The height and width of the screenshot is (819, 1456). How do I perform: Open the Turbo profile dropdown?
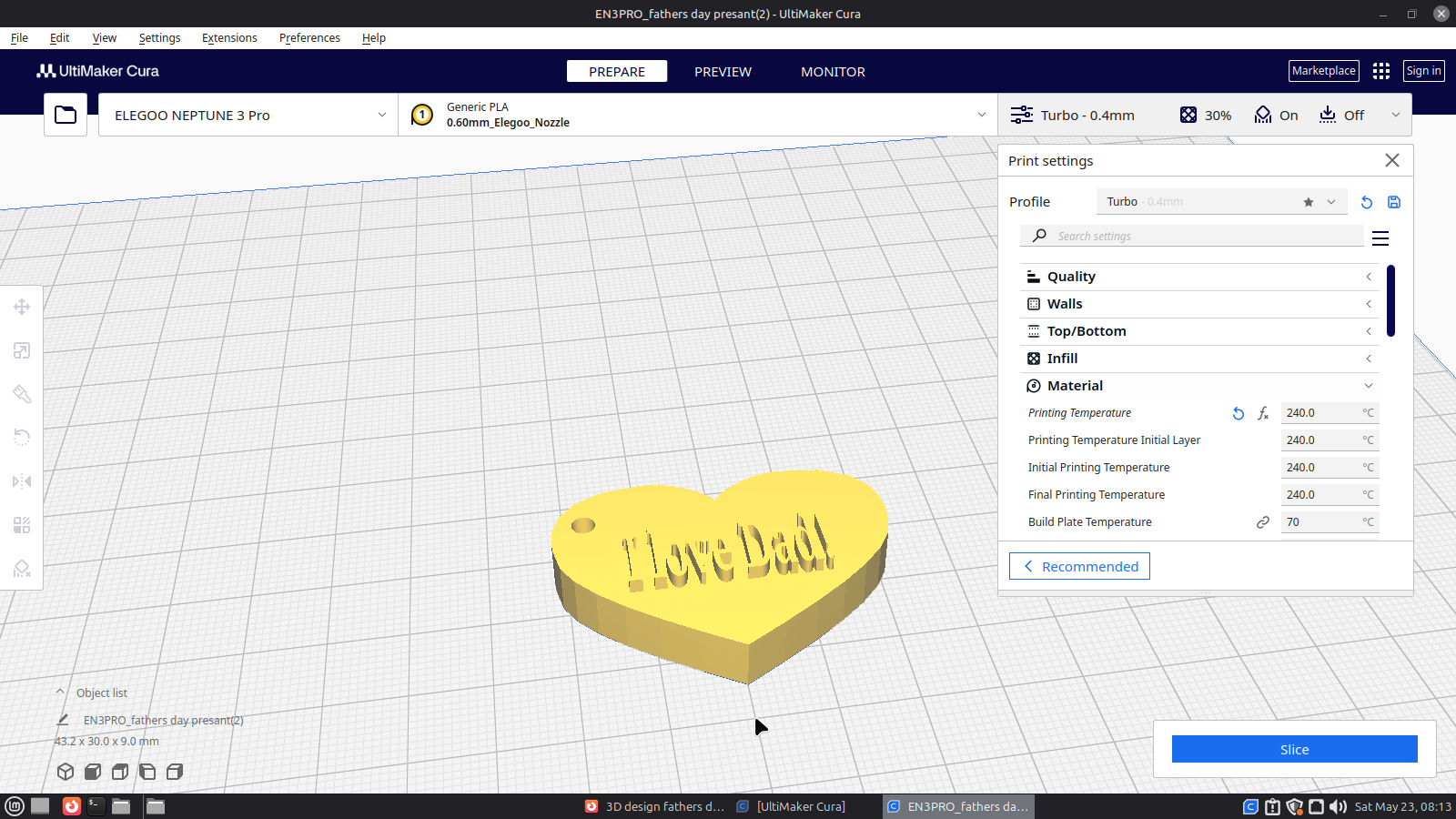1219,202
